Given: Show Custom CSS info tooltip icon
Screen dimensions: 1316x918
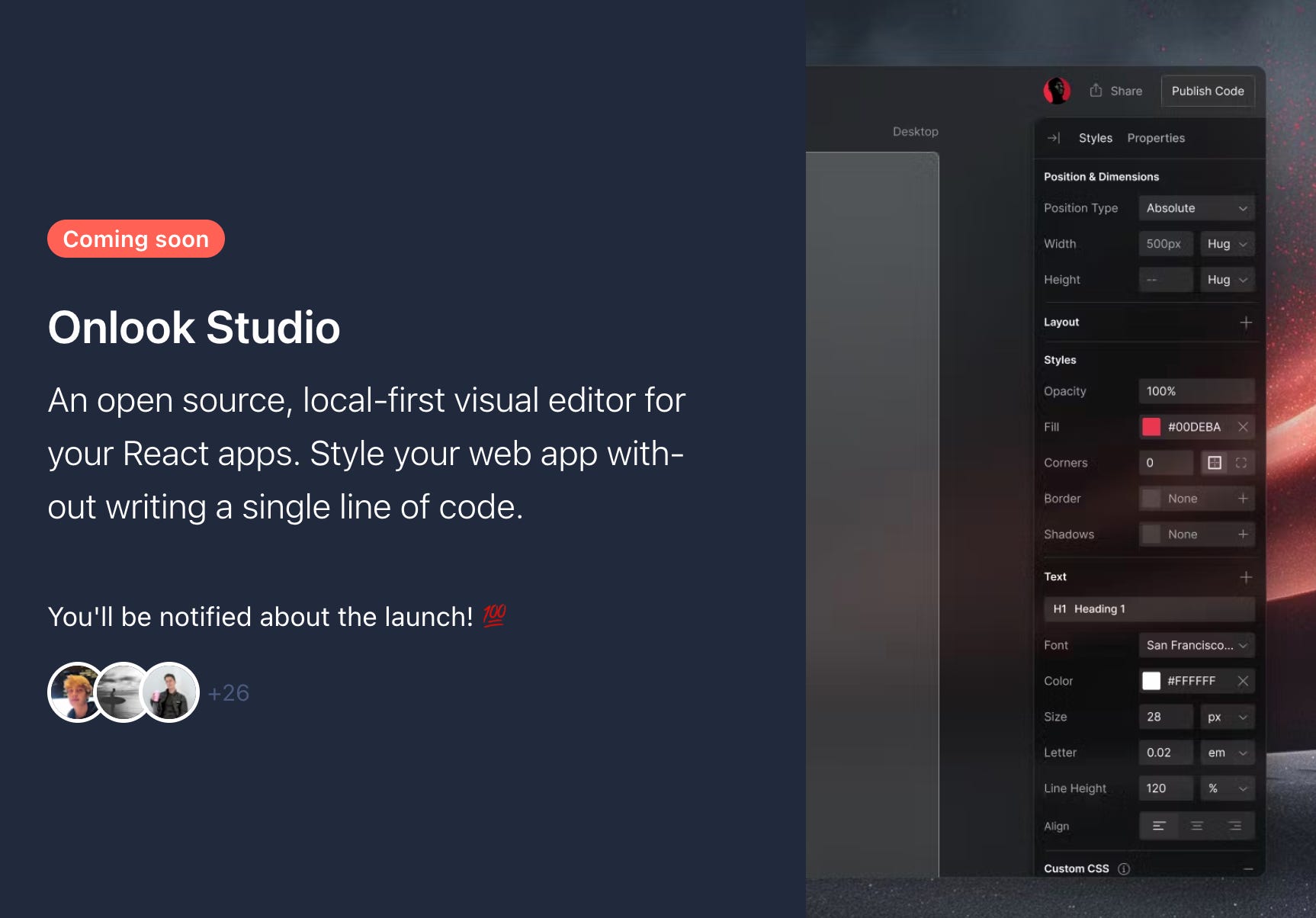Looking at the screenshot, I should coord(1124,868).
